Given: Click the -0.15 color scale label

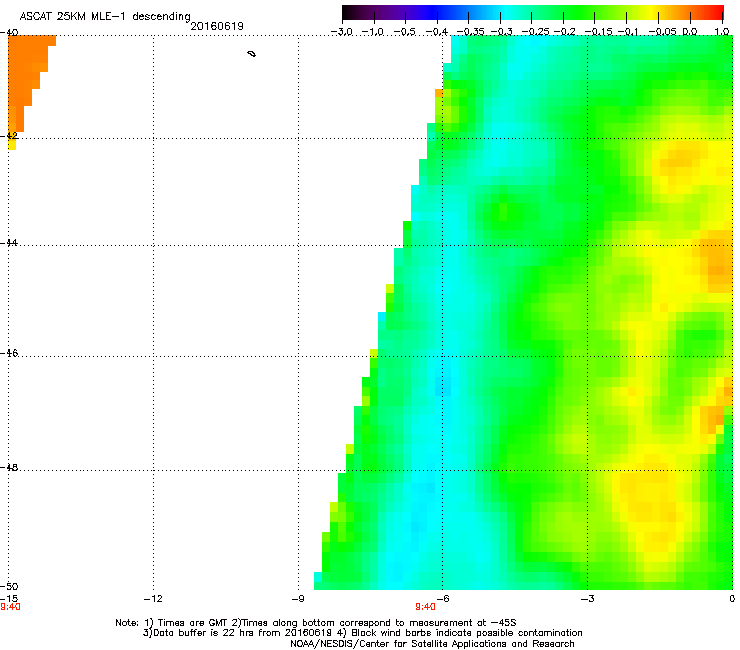Looking at the screenshot, I should pyautogui.click(x=598, y=32).
